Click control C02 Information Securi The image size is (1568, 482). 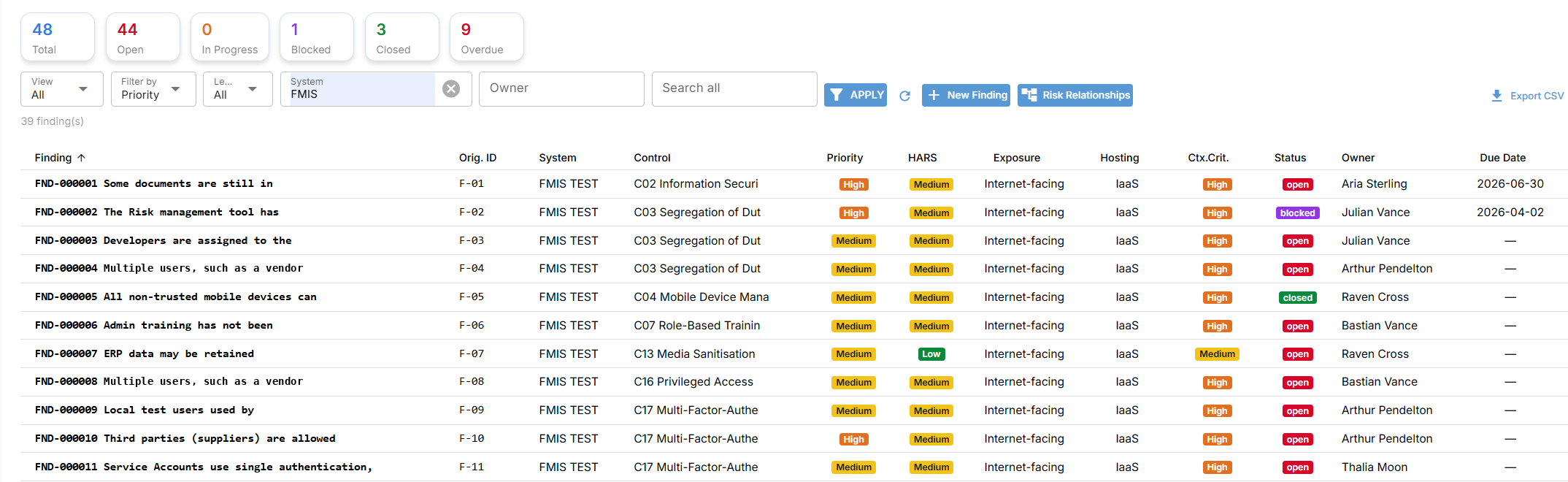pos(696,184)
